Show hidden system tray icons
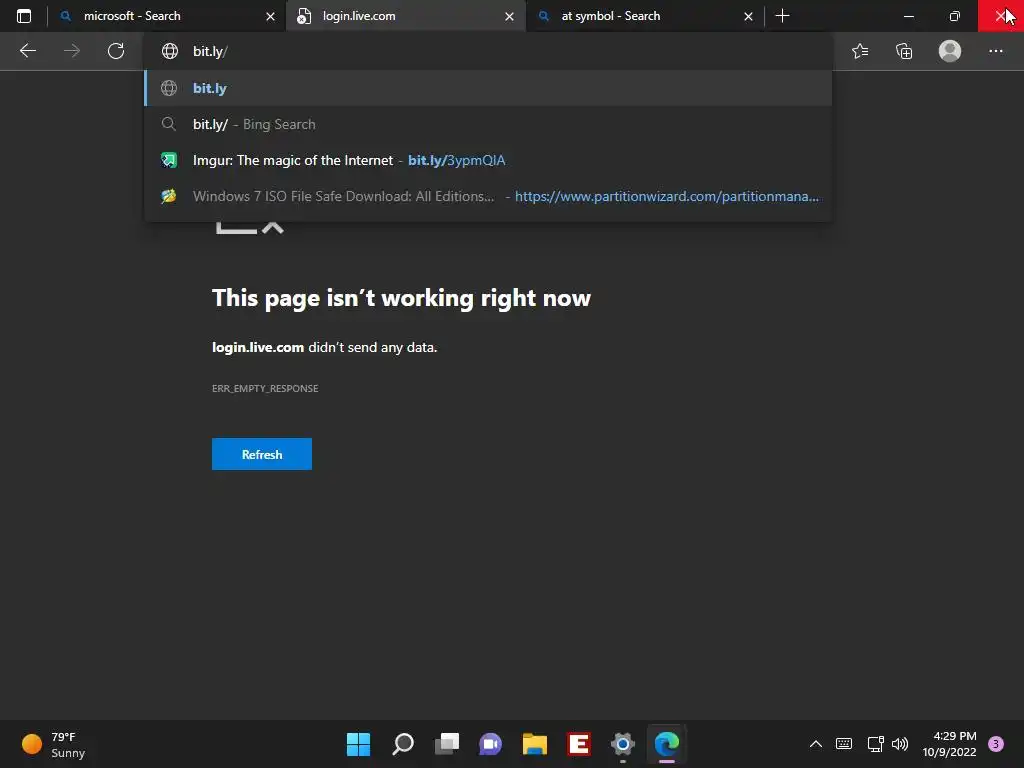The height and width of the screenshot is (768, 1024). [x=816, y=744]
